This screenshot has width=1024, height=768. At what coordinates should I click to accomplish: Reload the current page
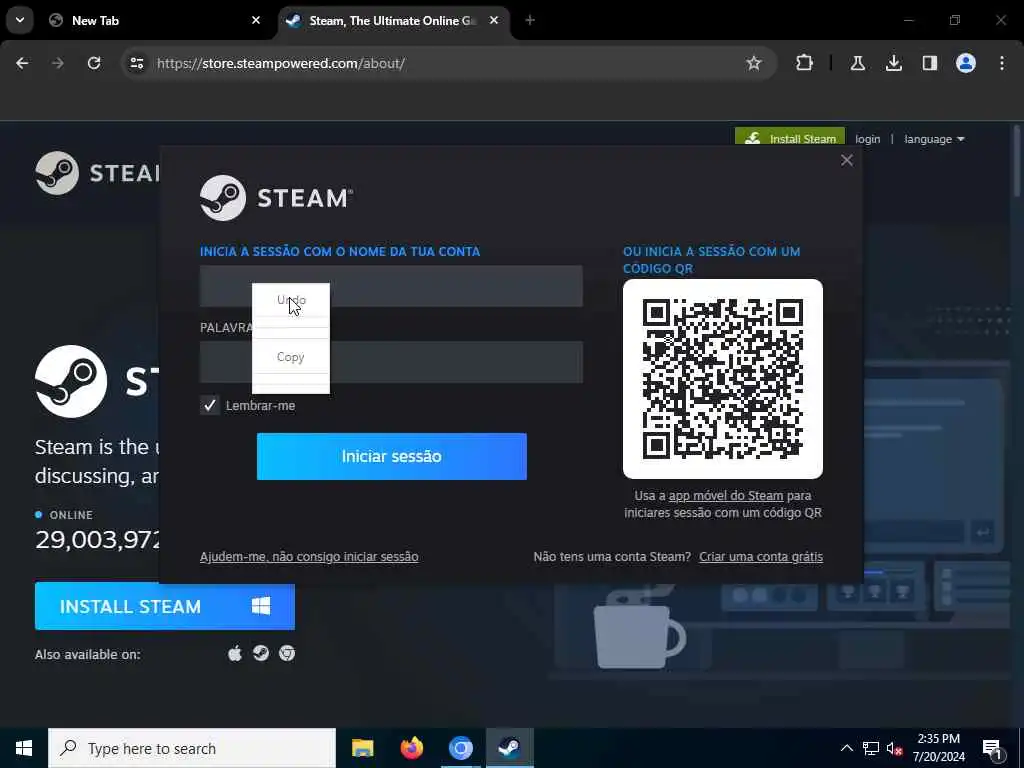[94, 63]
